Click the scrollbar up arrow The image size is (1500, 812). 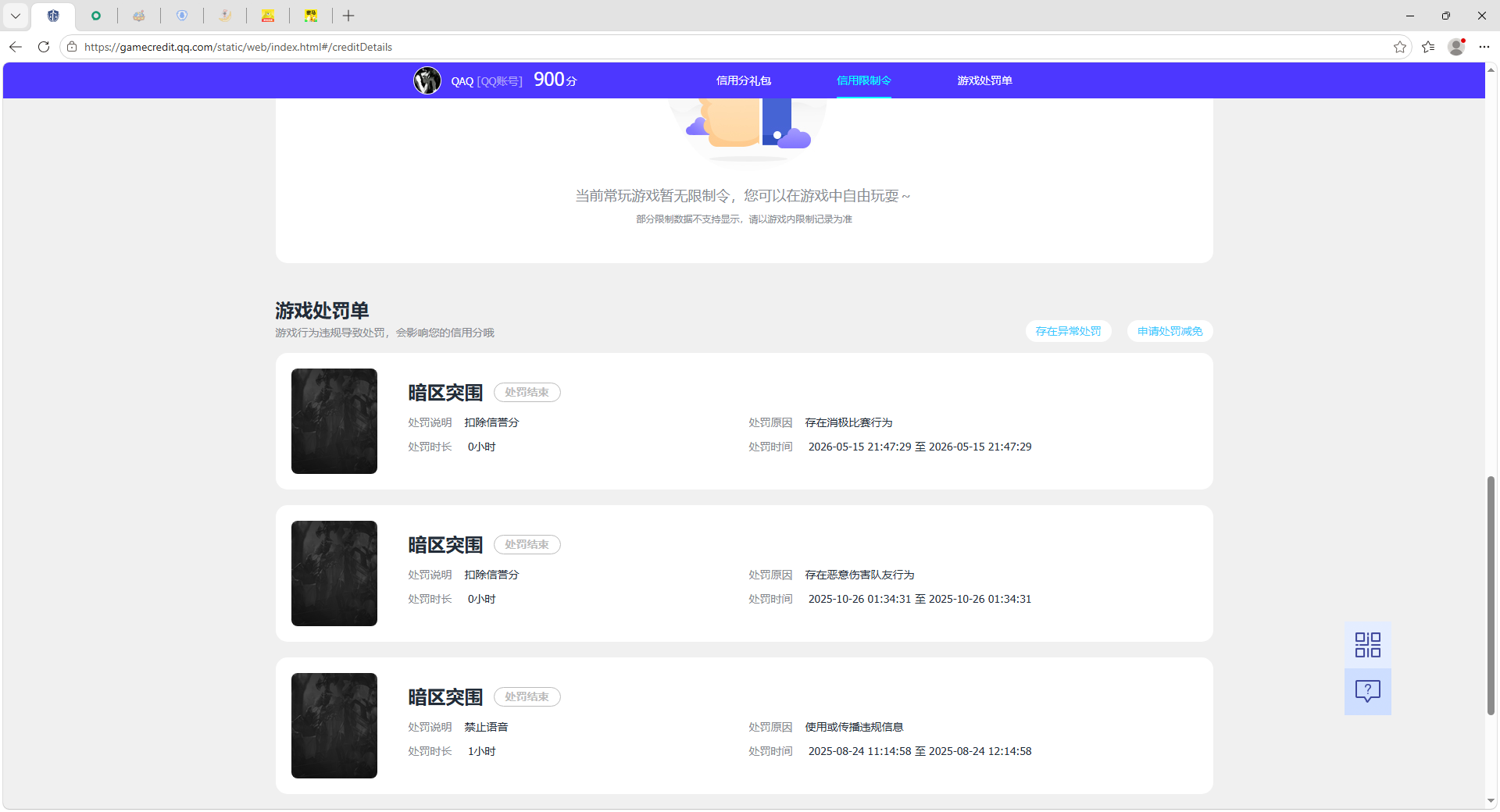1491,69
